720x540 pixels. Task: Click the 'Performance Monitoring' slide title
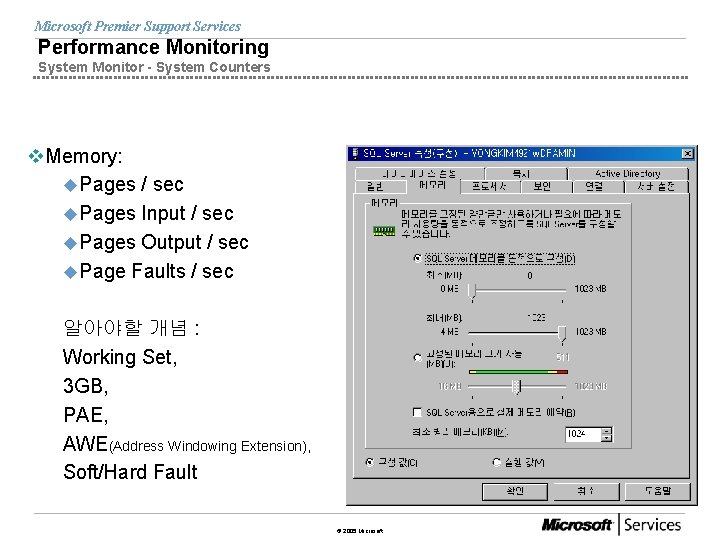(x=153, y=47)
